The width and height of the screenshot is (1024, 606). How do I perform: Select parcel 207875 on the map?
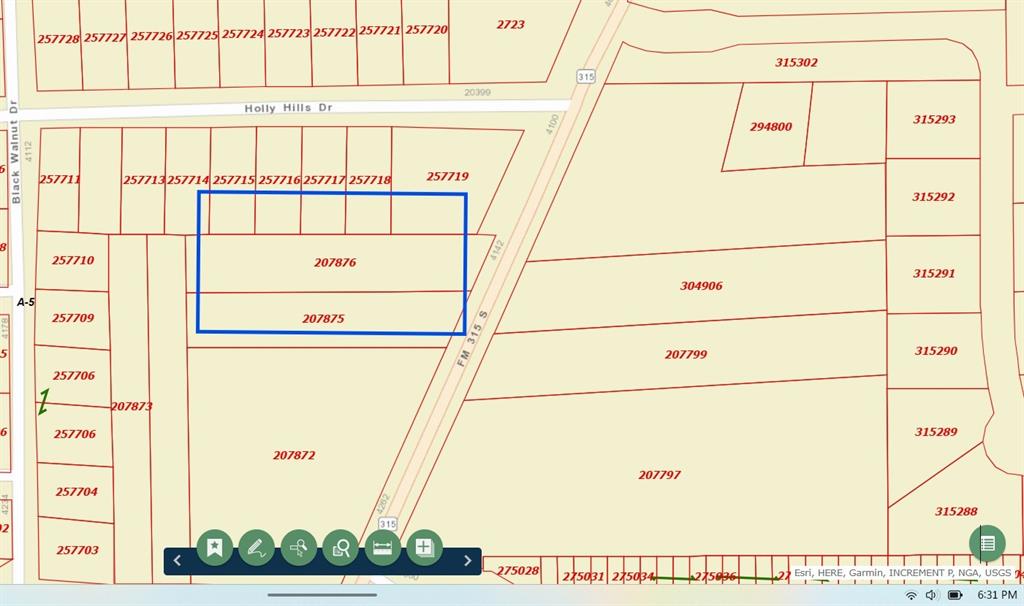(x=323, y=319)
